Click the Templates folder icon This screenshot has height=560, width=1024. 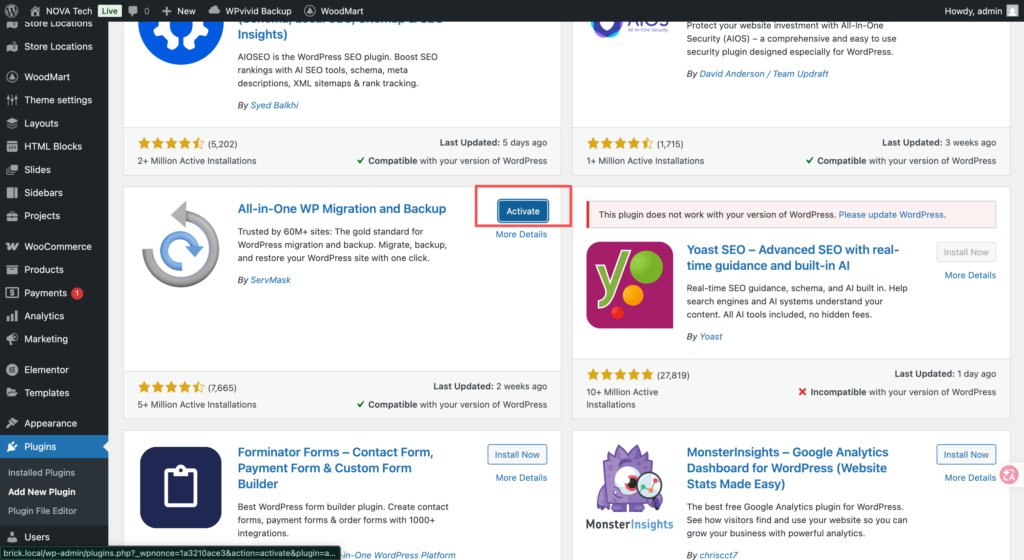click(12, 392)
